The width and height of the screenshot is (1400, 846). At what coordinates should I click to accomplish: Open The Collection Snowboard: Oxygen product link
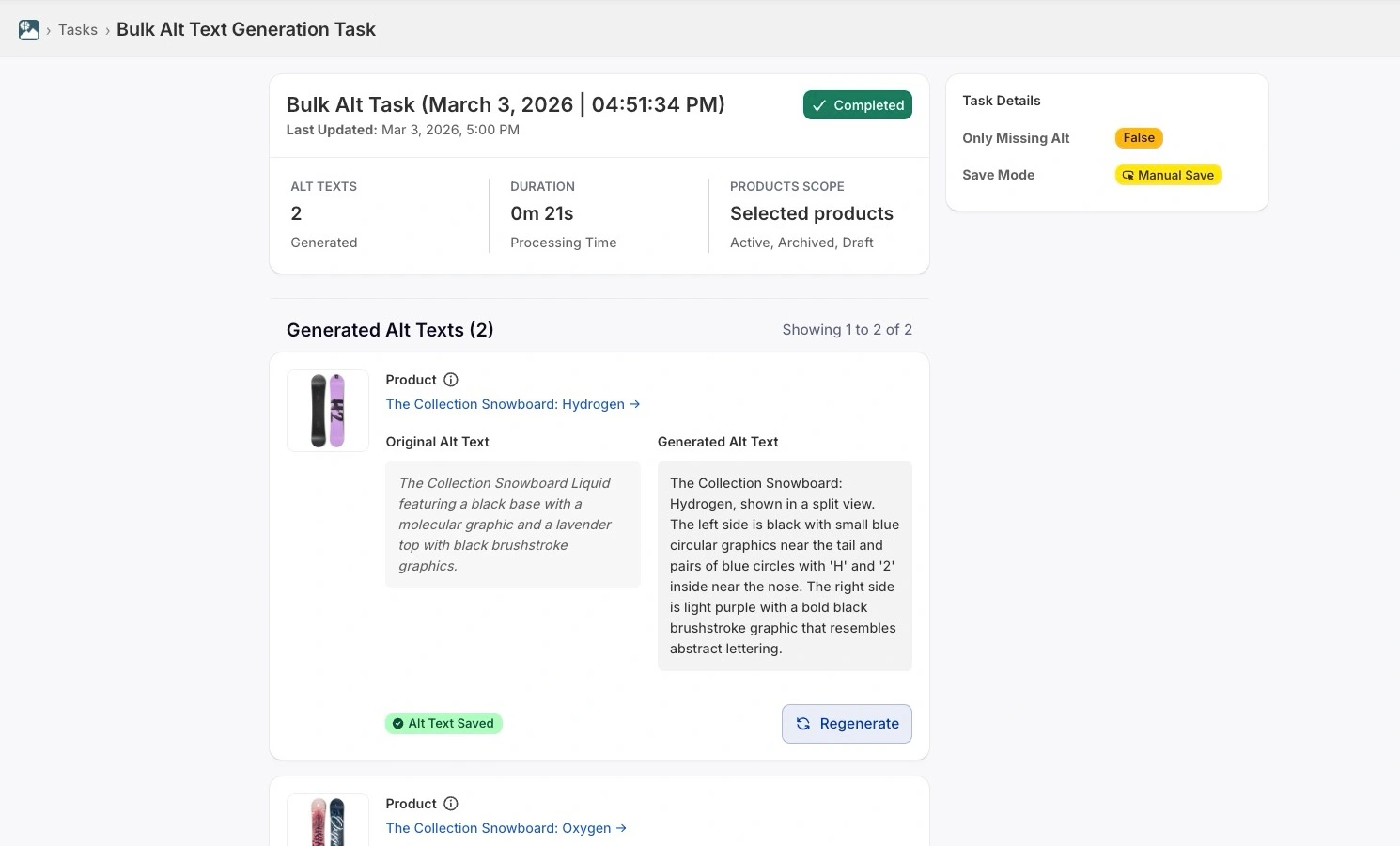pos(498,828)
